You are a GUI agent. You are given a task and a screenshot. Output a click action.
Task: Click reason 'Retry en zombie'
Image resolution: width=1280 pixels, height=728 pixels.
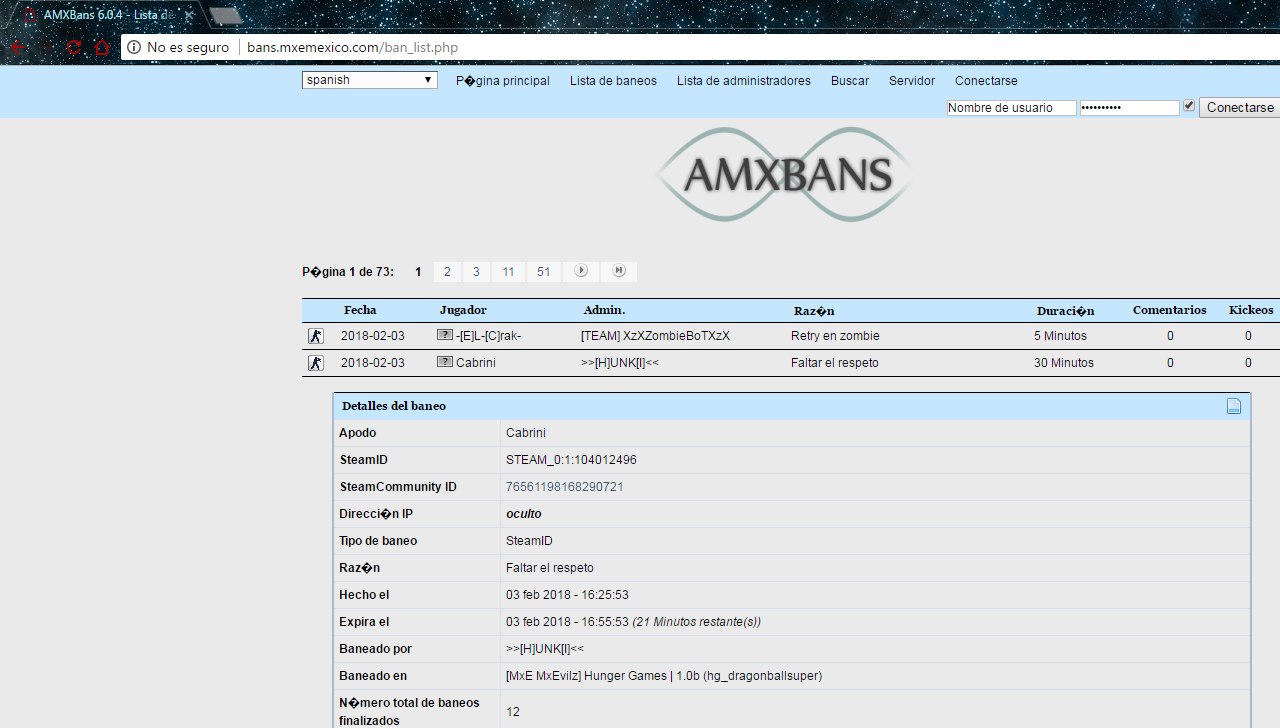tap(835, 336)
